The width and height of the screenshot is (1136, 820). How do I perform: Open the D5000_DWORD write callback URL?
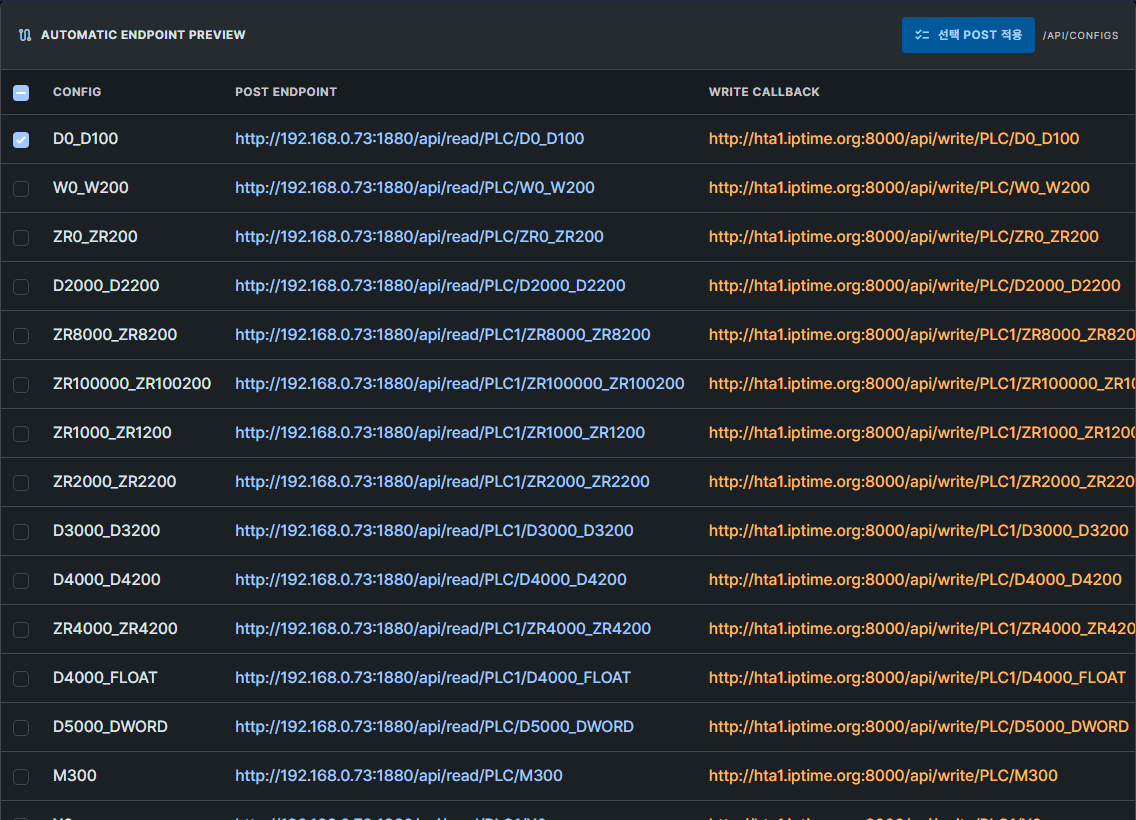(919, 727)
